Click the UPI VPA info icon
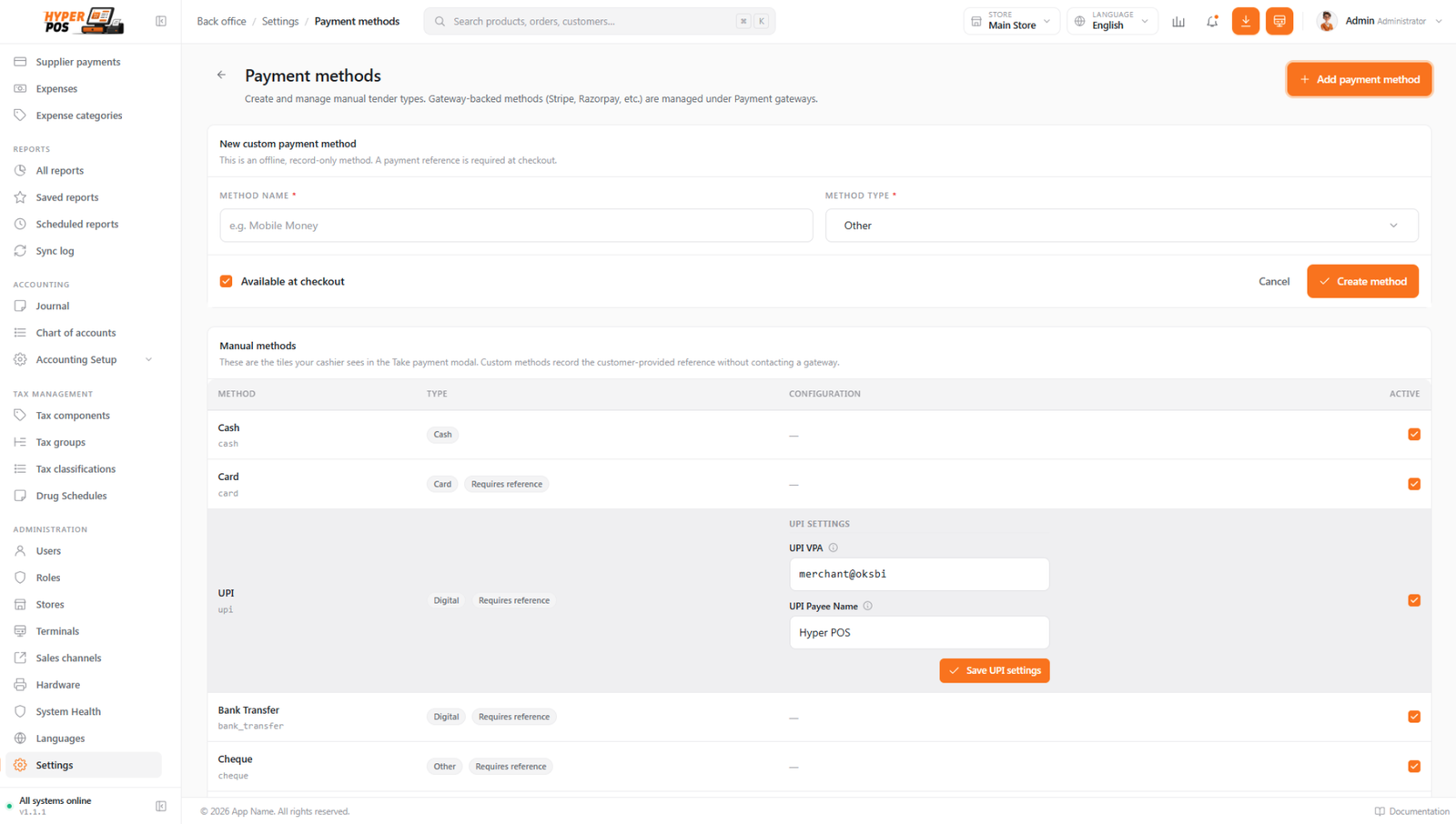1456x824 pixels. pyautogui.click(x=834, y=548)
